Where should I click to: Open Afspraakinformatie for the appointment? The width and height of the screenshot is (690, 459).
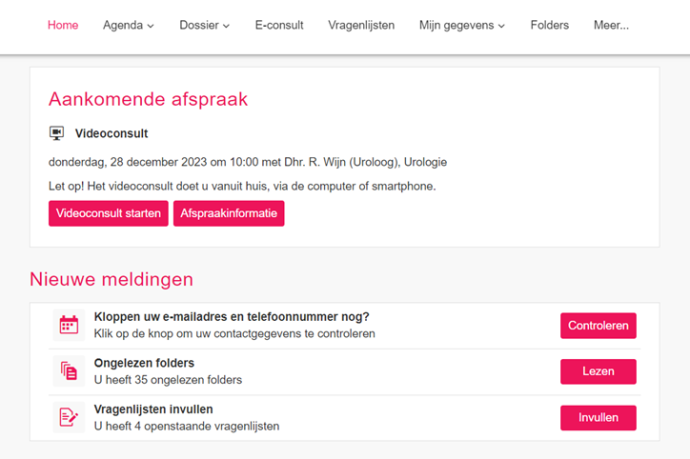(x=229, y=213)
